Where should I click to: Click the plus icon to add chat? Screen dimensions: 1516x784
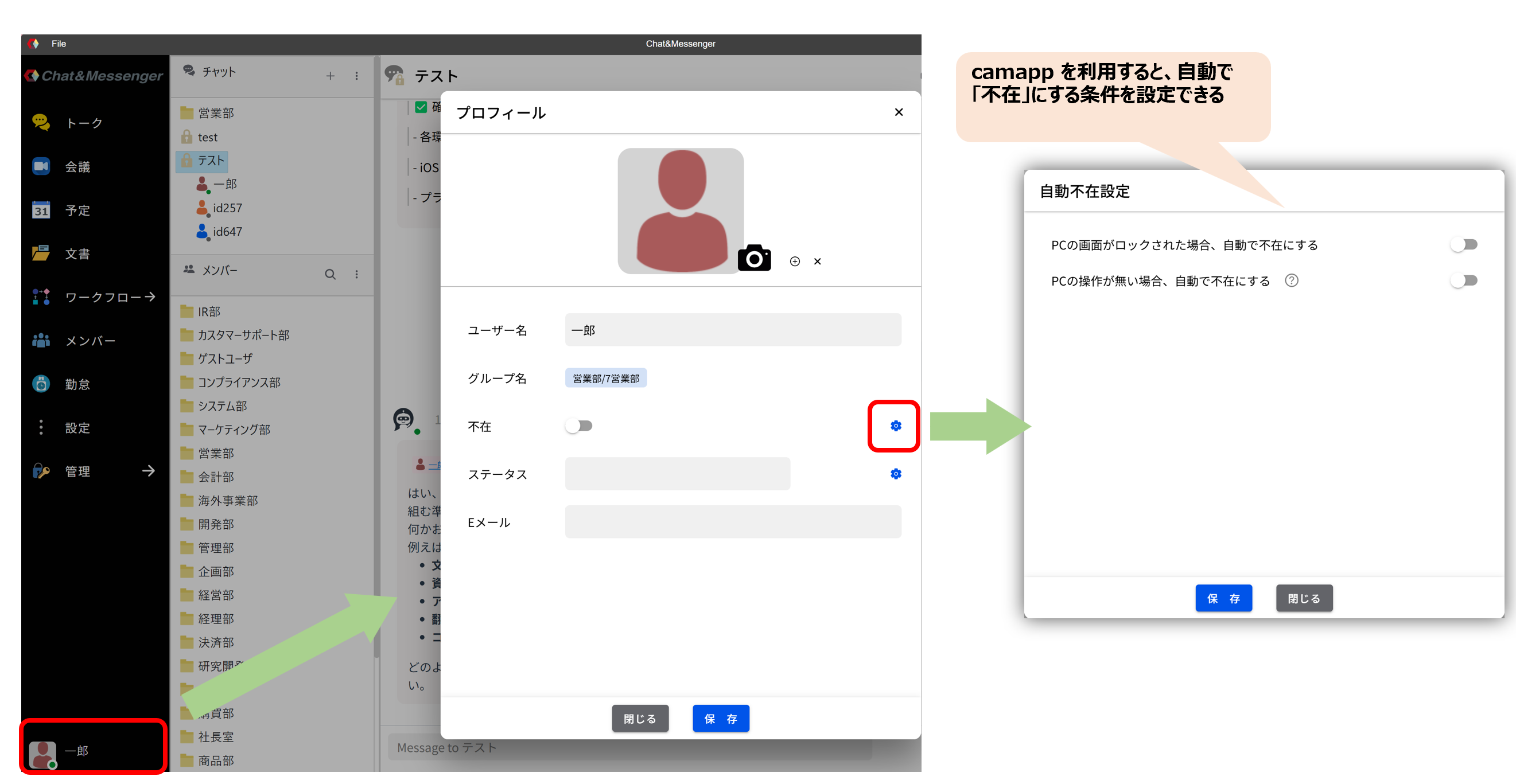pyautogui.click(x=330, y=76)
